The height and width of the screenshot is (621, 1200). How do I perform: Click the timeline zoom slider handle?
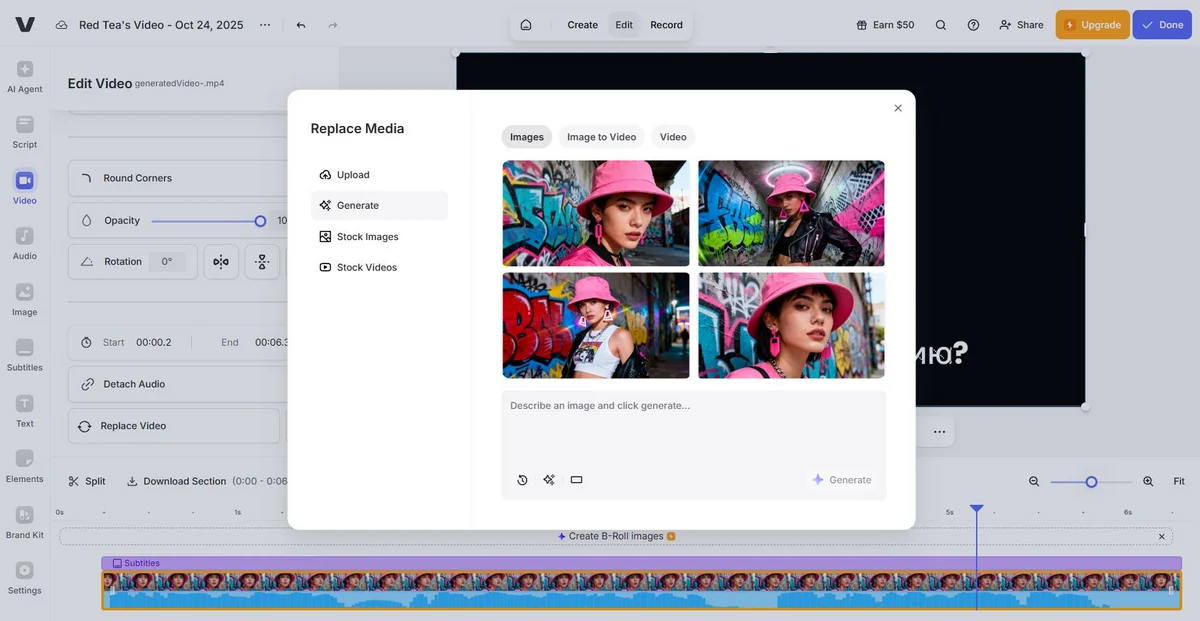click(1091, 482)
